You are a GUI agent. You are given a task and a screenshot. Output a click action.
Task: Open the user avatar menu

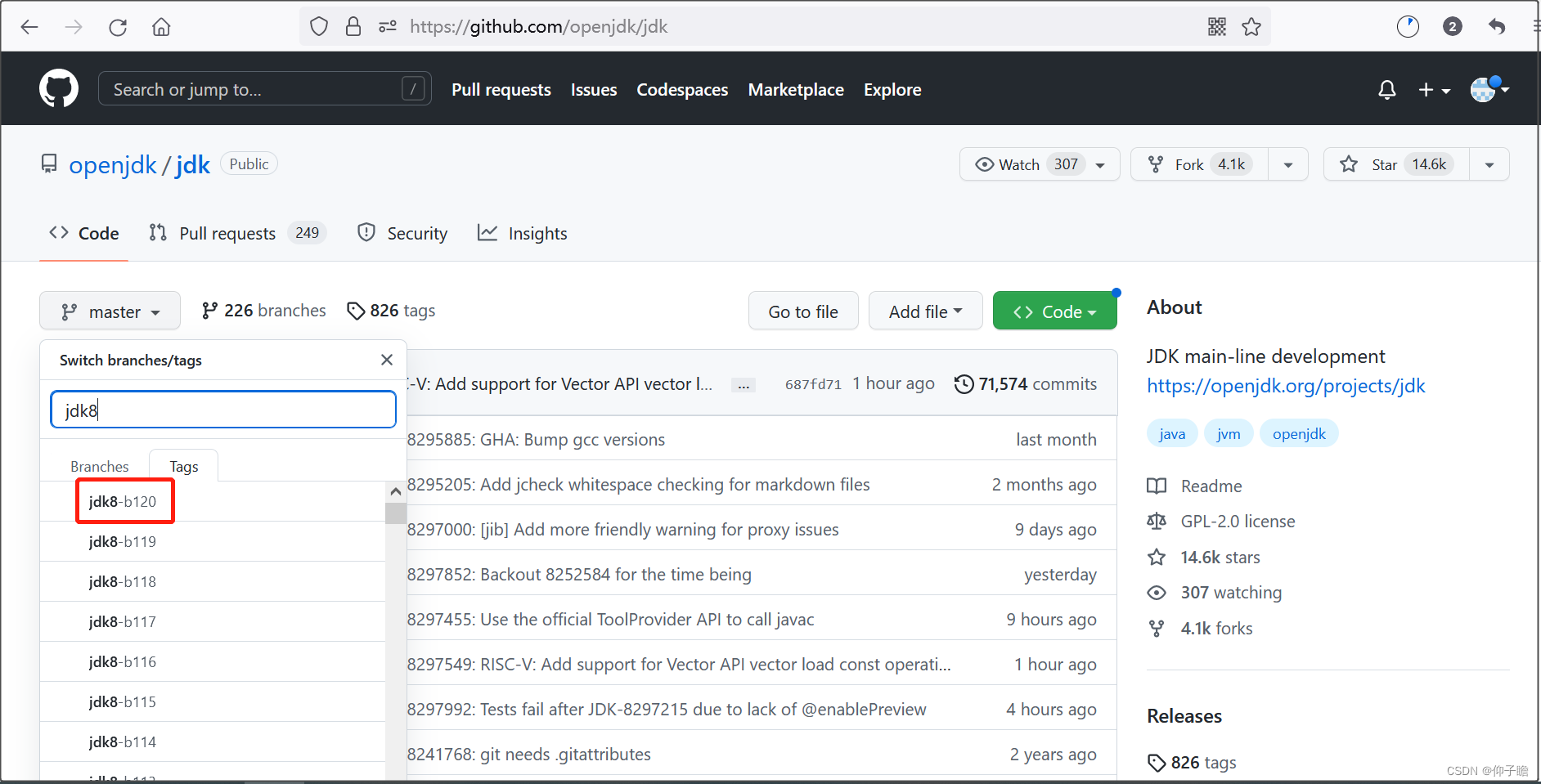(x=1489, y=88)
